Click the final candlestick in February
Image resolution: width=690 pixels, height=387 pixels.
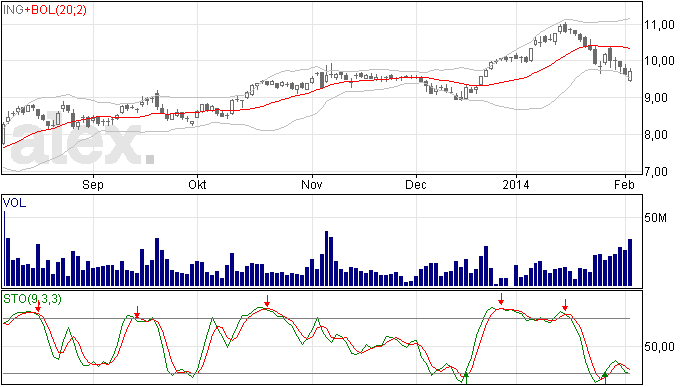click(x=630, y=75)
